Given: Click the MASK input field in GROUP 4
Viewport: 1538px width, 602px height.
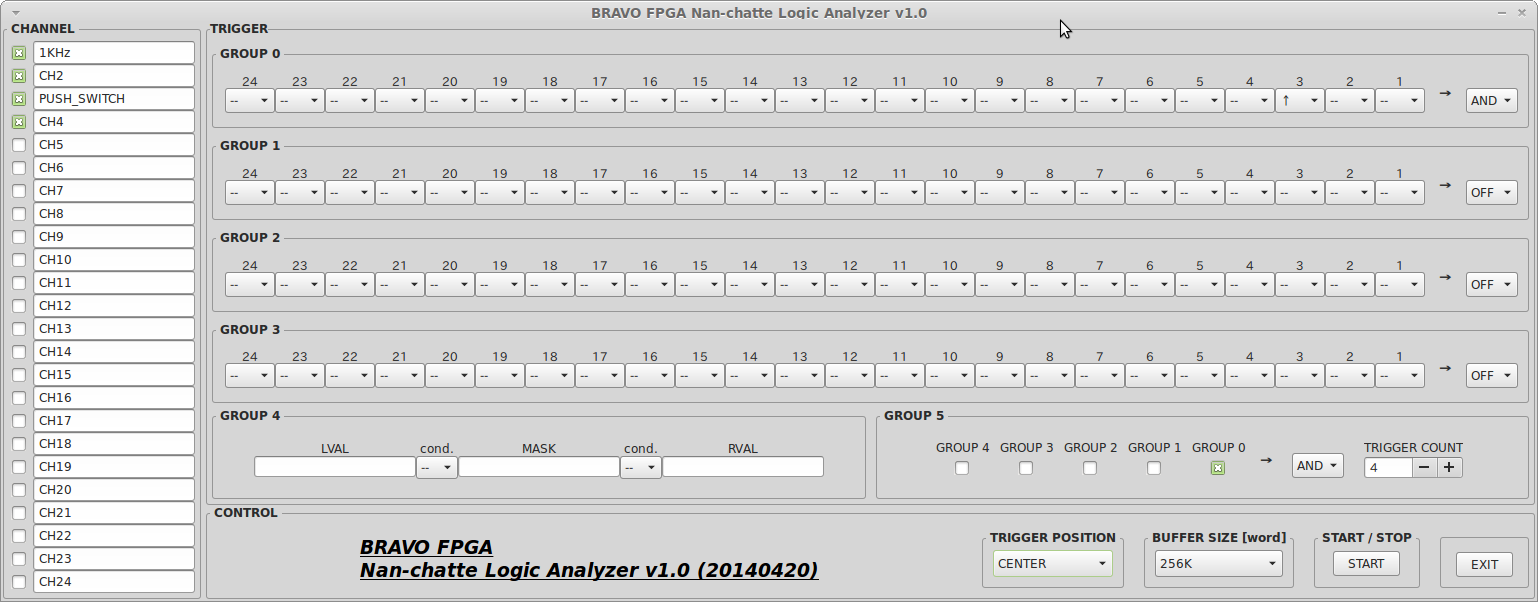Looking at the screenshot, I should point(539,466).
